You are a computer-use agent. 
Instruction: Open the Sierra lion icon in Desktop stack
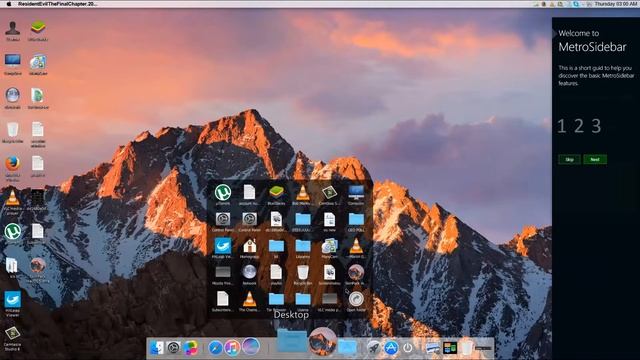(356, 272)
